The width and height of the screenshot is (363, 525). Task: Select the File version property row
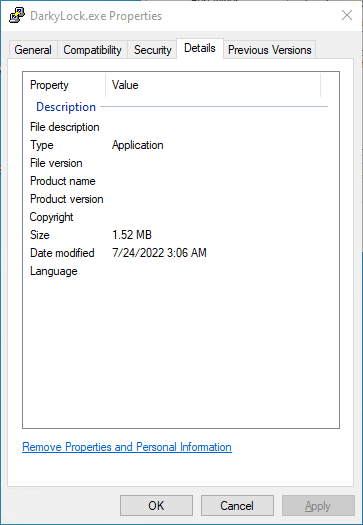[181, 163]
